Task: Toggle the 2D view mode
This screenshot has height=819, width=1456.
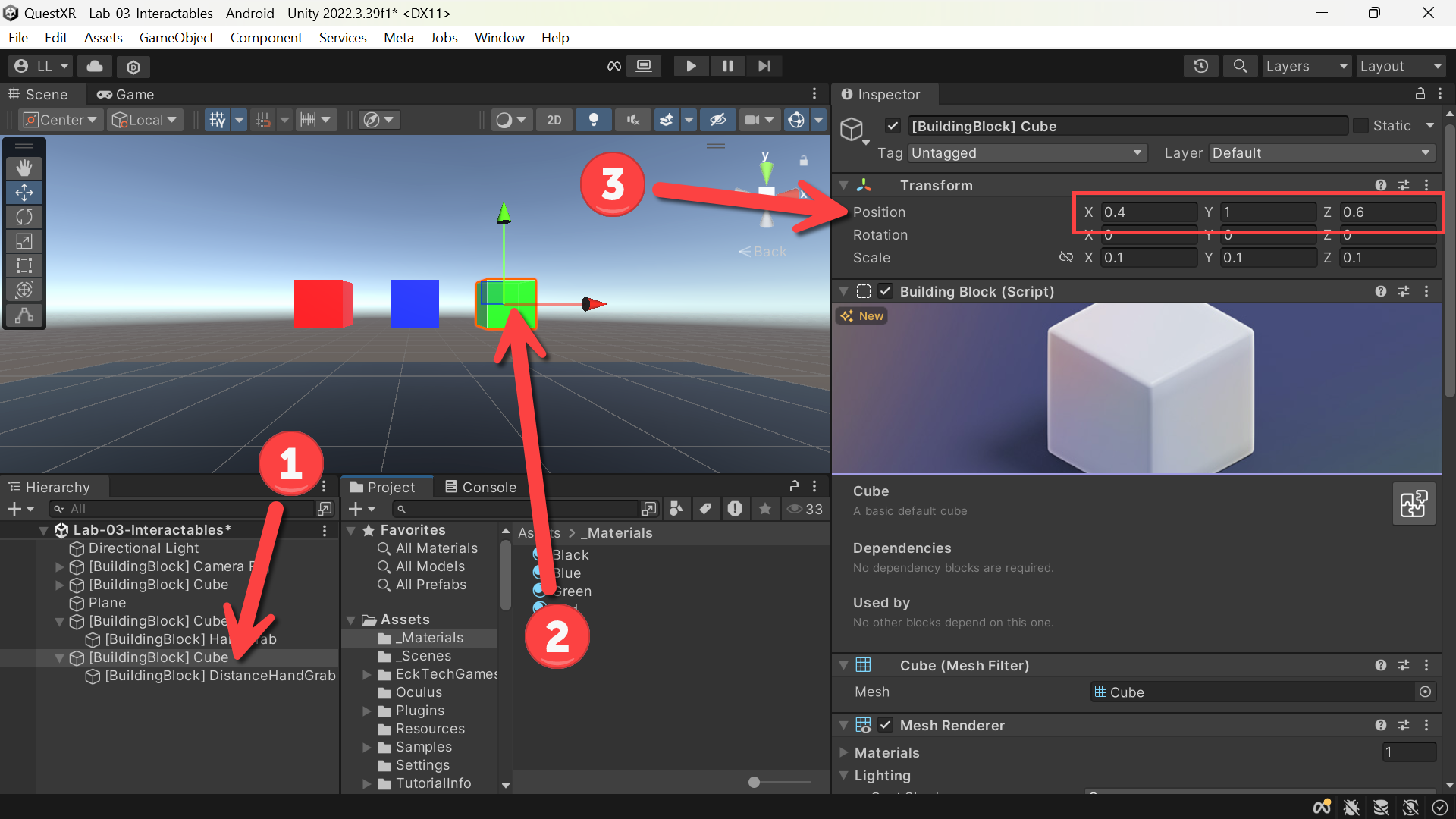Action: (554, 120)
